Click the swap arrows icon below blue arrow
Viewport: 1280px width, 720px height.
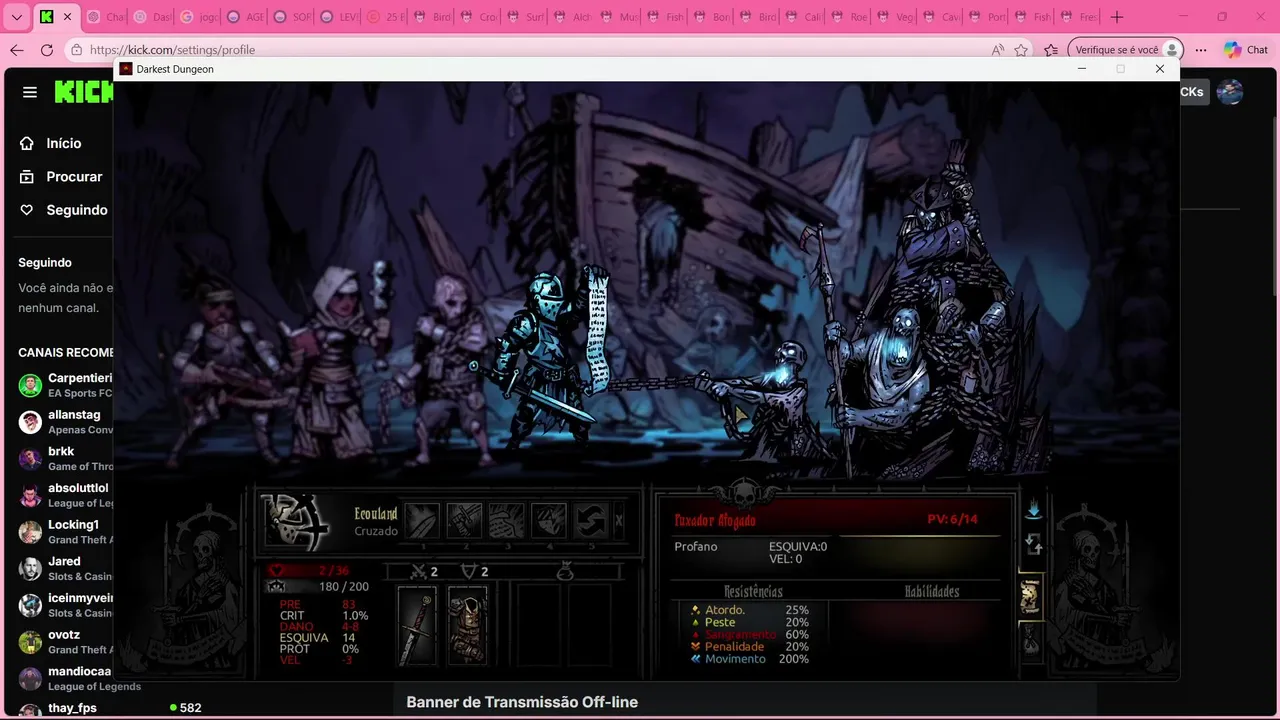(x=1034, y=545)
